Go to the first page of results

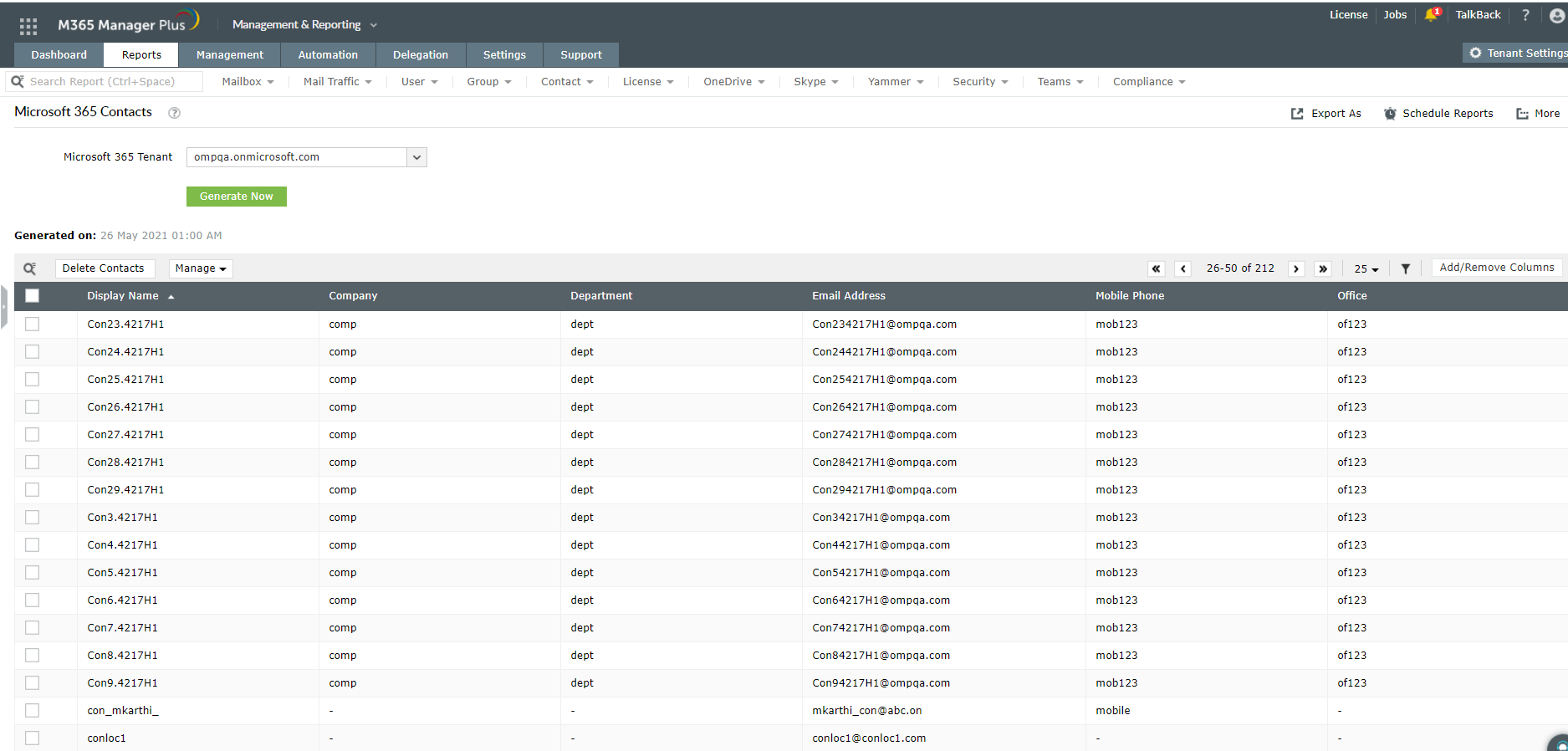click(x=1157, y=268)
